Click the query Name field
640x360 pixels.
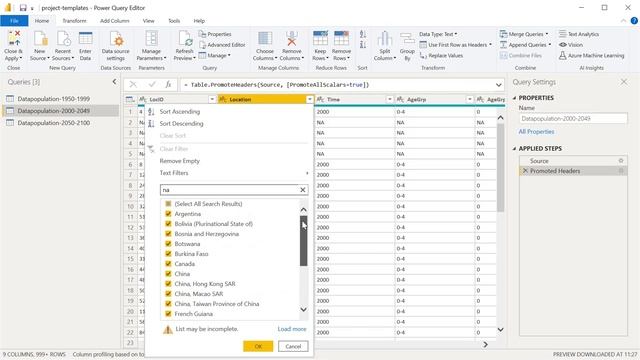point(573,118)
